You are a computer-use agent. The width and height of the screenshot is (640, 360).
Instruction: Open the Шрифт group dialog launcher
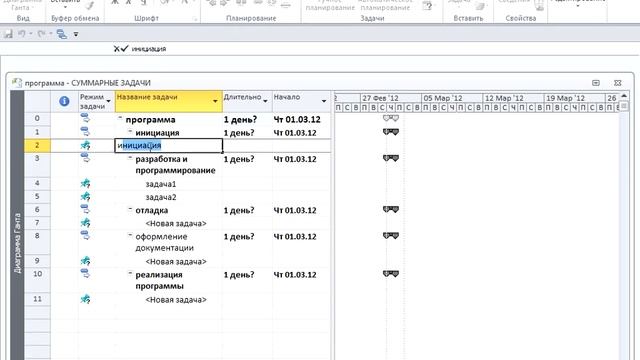tap(195, 19)
